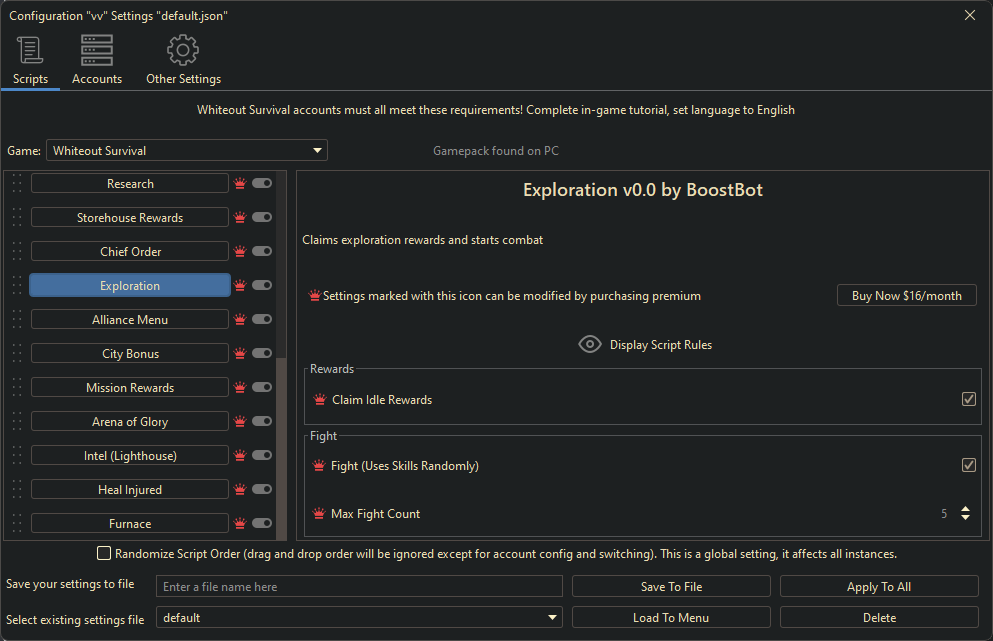Toggle the Alliance Menu script switch
This screenshot has height=641, width=993.
[262, 319]
